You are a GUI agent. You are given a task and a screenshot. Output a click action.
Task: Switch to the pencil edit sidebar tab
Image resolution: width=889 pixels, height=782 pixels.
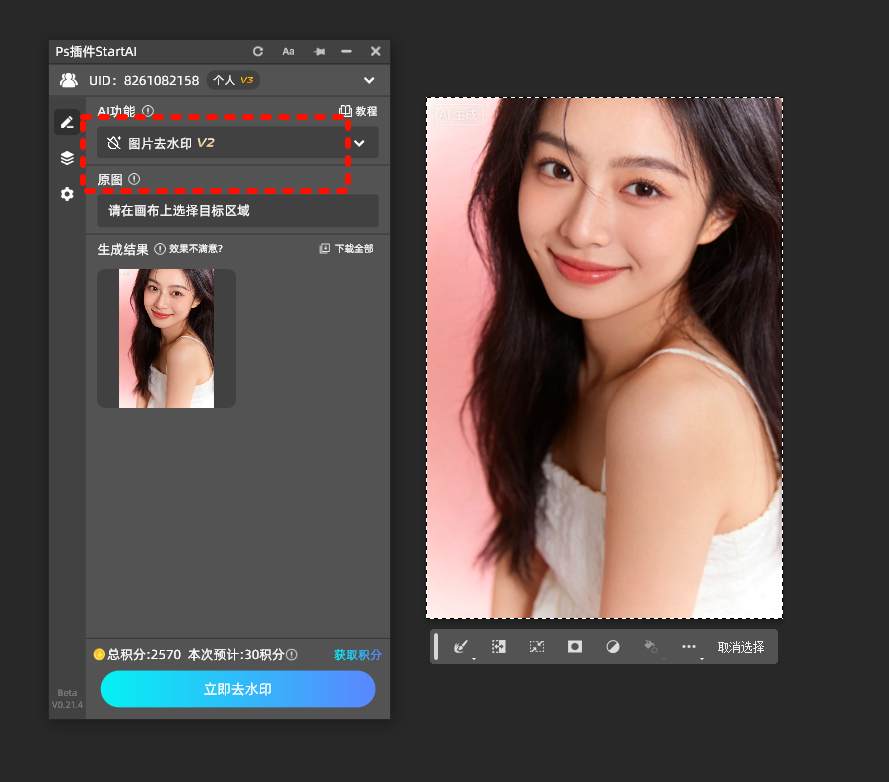click(67, 123)
